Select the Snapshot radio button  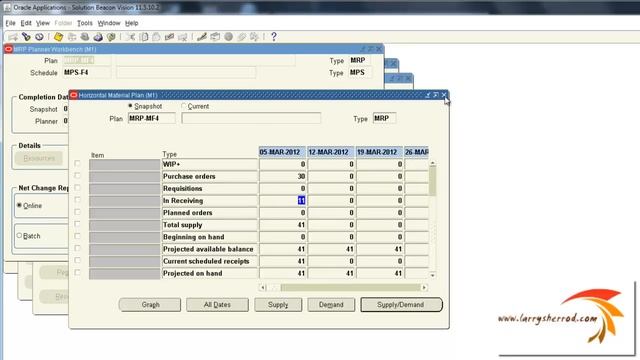pos(131,106)
